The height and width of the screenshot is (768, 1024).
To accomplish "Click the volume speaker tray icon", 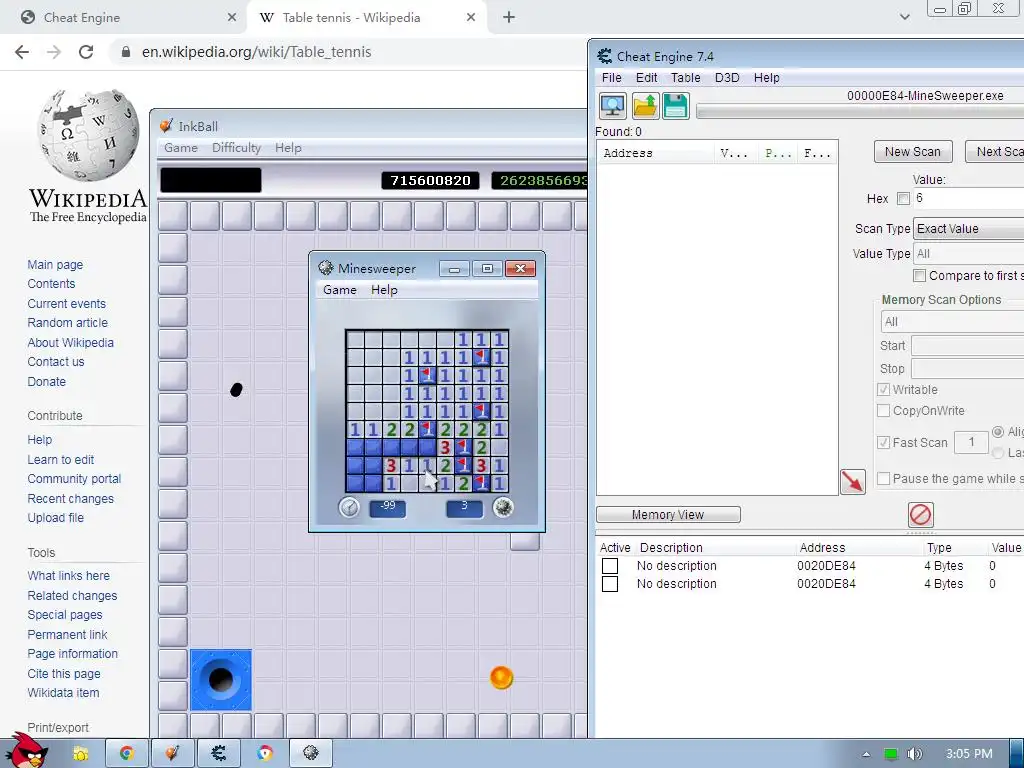I will coord(914,754).
